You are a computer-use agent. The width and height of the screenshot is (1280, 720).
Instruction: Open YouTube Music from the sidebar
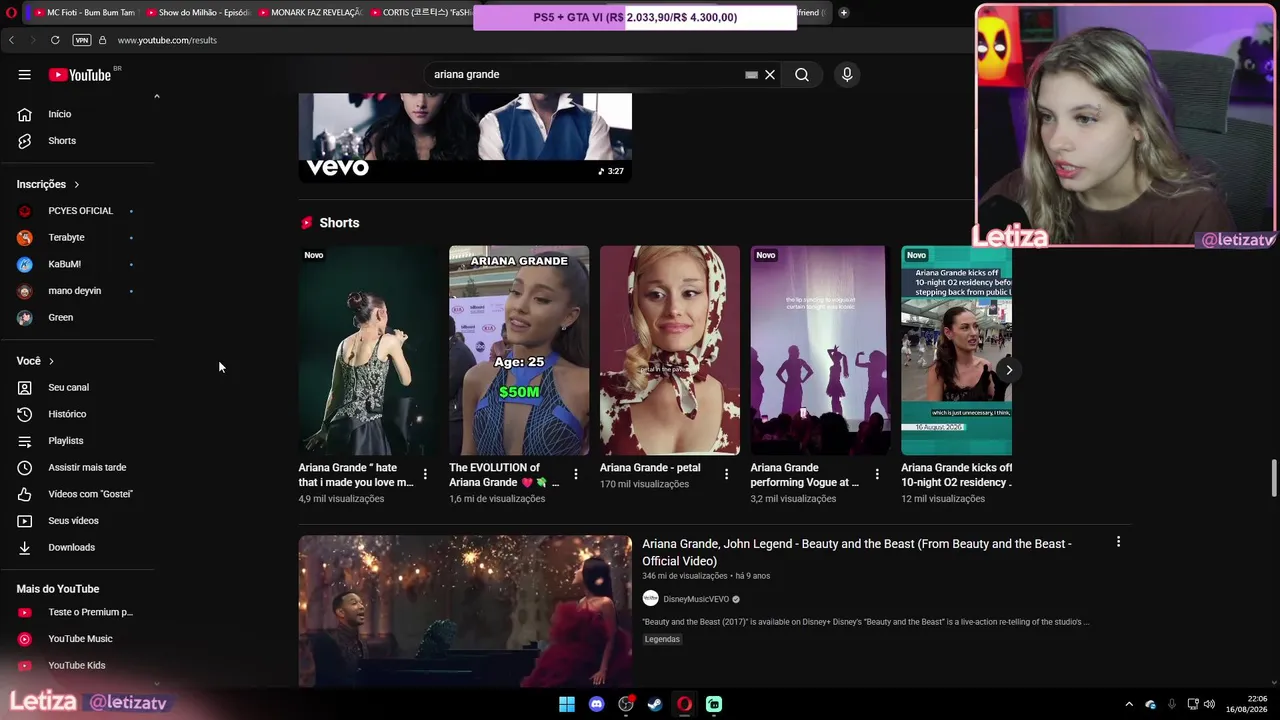click(80, 639)
